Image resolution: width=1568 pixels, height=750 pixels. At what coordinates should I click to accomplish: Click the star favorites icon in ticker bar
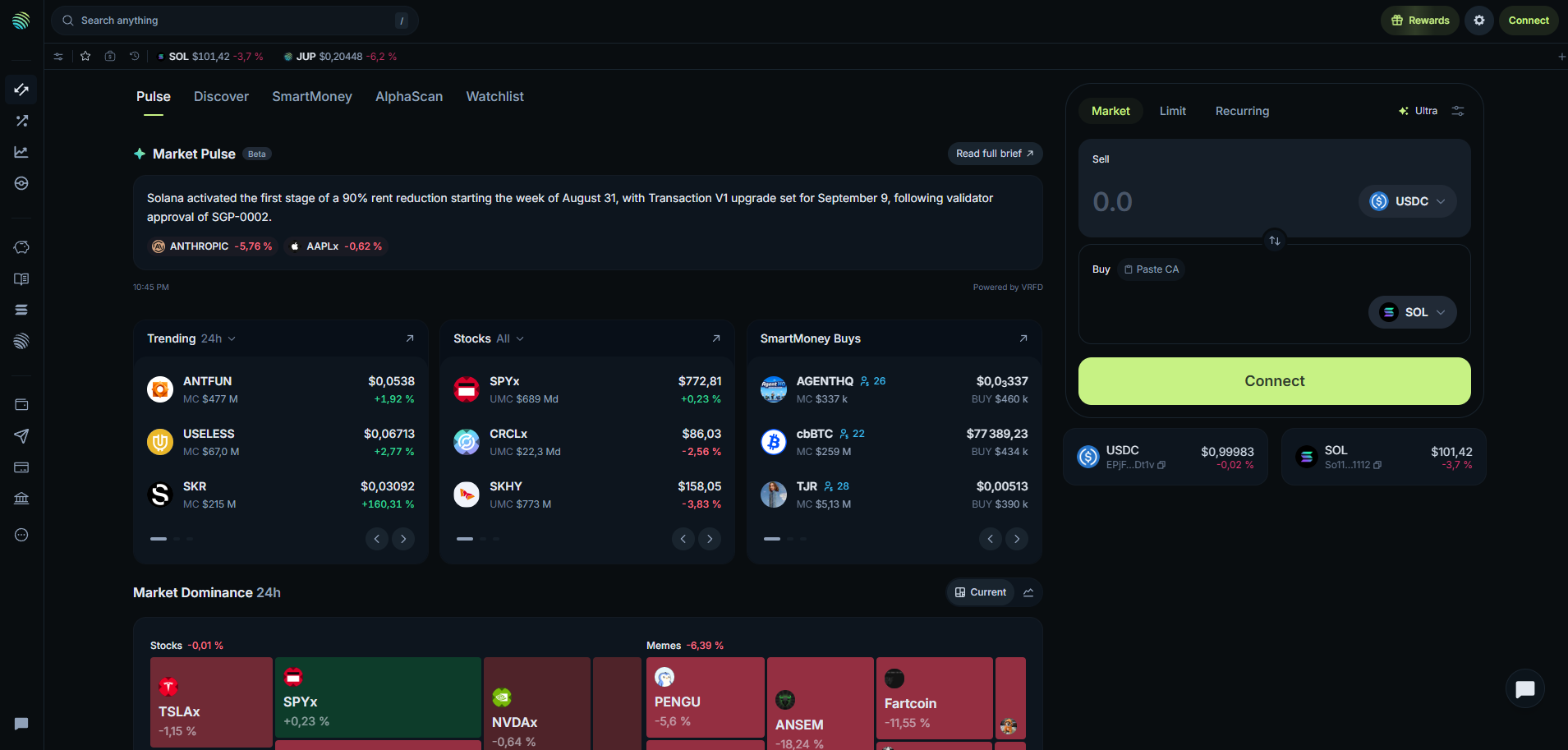point(85,56)
